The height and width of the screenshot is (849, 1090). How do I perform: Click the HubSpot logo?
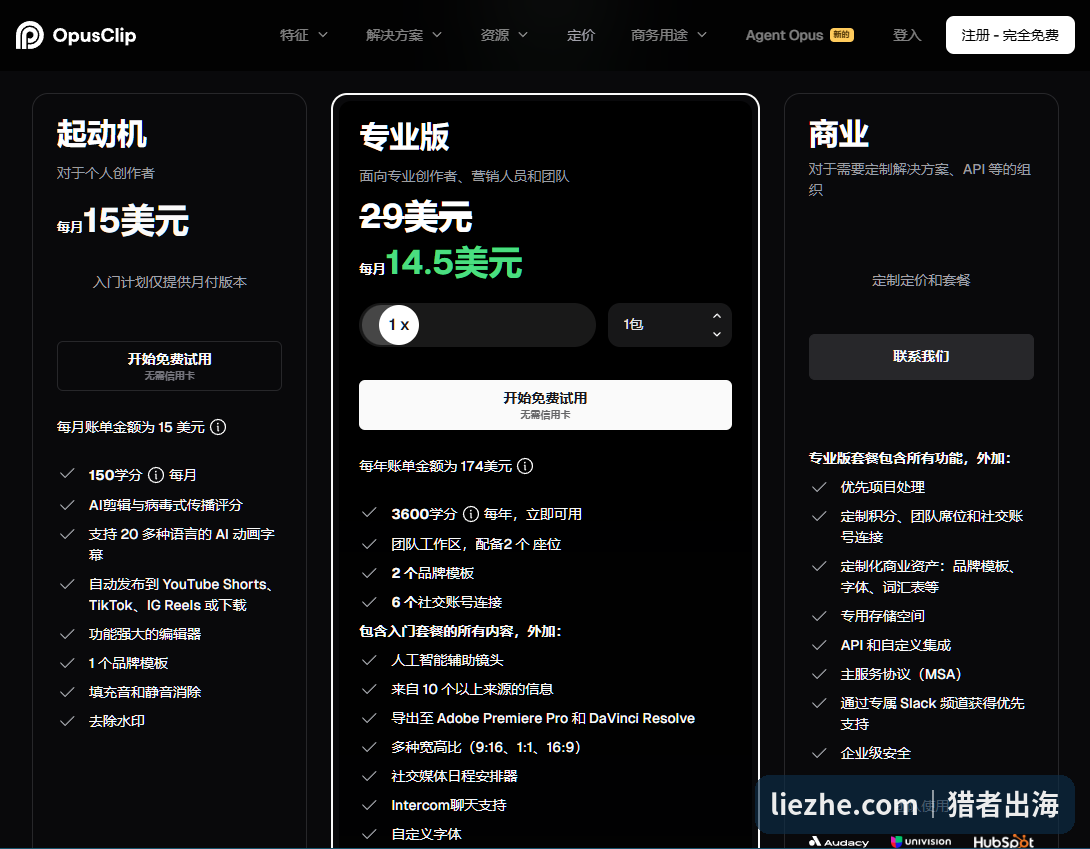(1003, 841)
